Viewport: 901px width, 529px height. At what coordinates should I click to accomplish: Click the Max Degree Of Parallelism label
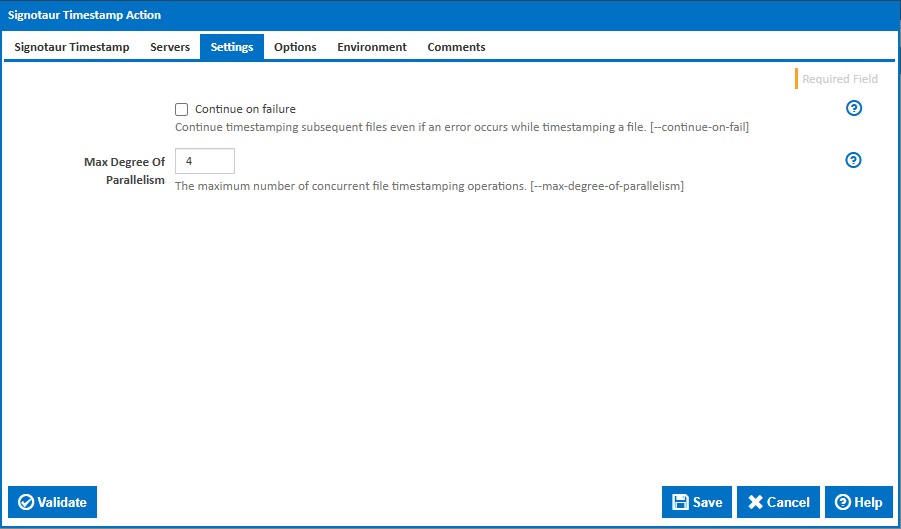[125, 171]
